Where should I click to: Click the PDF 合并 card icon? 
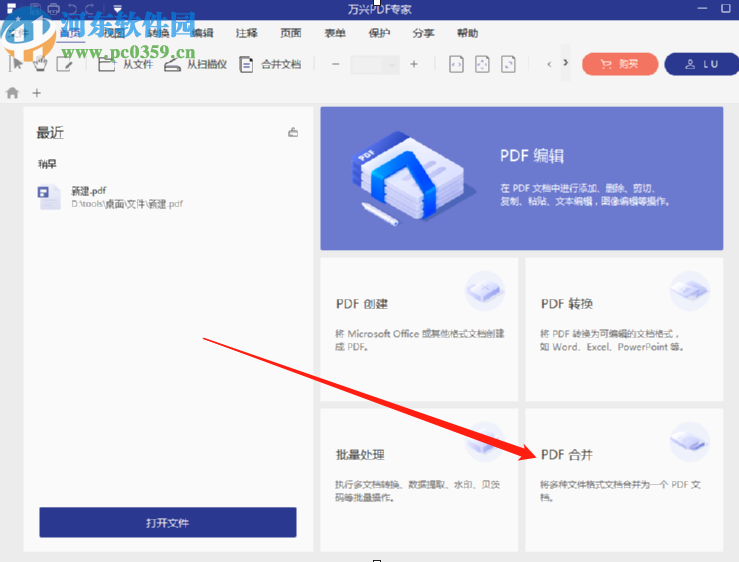690,442
